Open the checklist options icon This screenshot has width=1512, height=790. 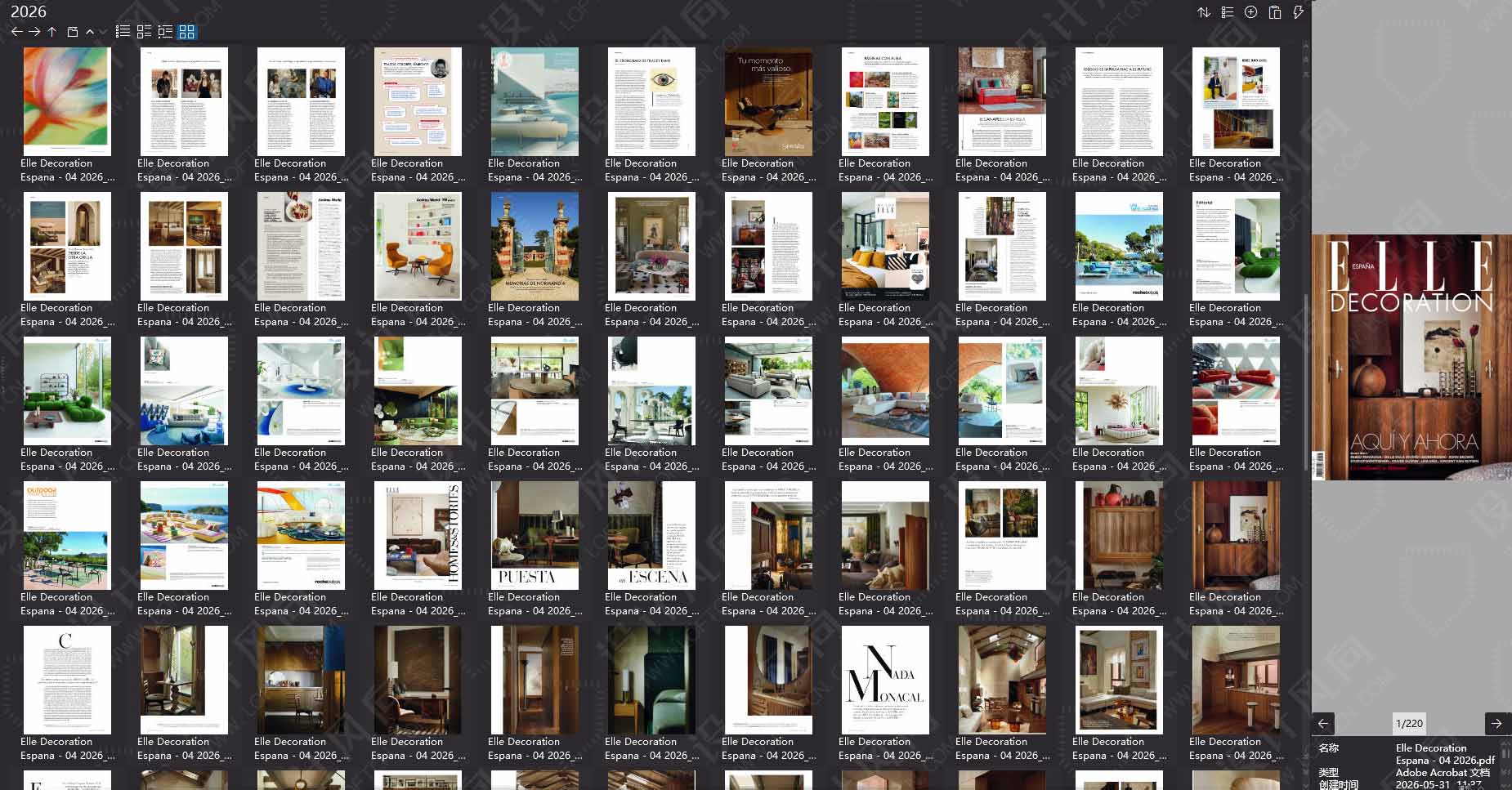coord(1228,12)
